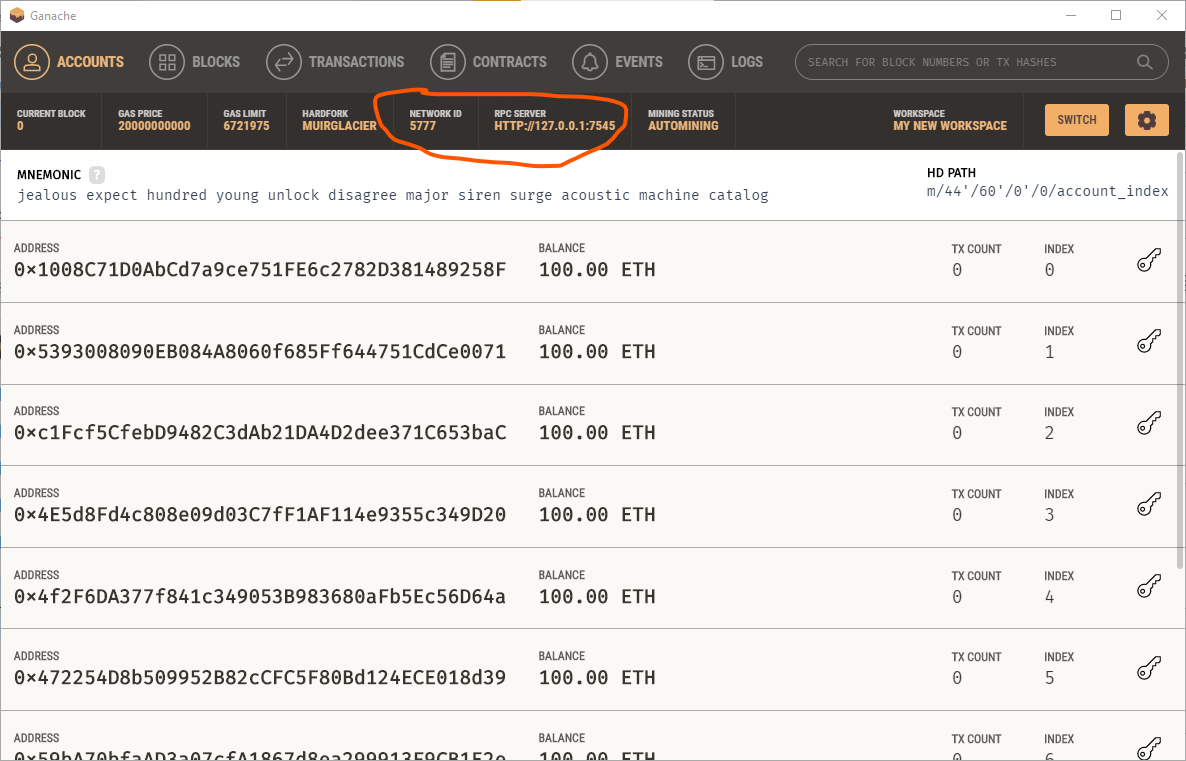1186x761 pixels.
Task: Click the 100.00 ETH balance of index 0
Action: [597, 270]
